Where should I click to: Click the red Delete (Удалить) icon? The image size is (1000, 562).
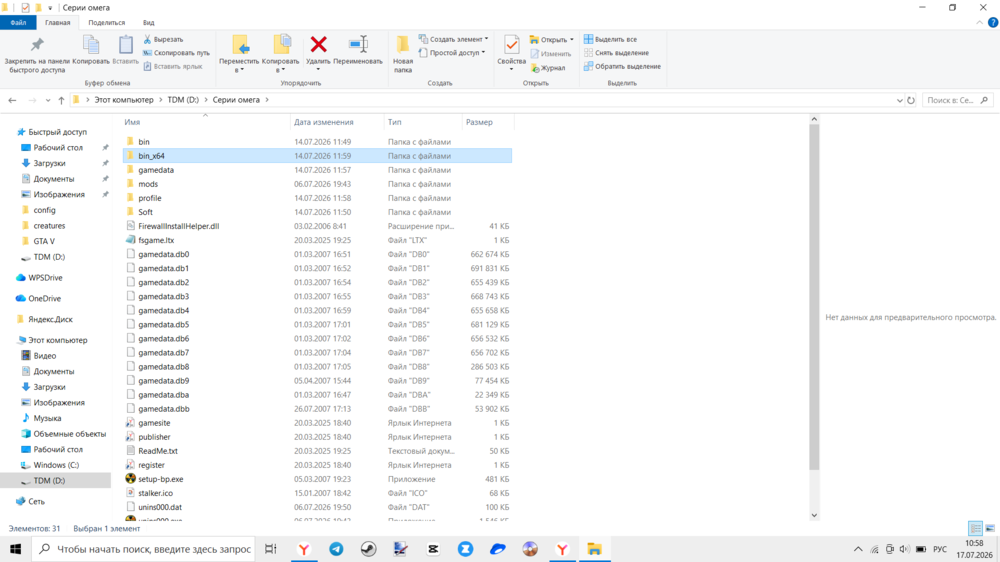[318, 45]
